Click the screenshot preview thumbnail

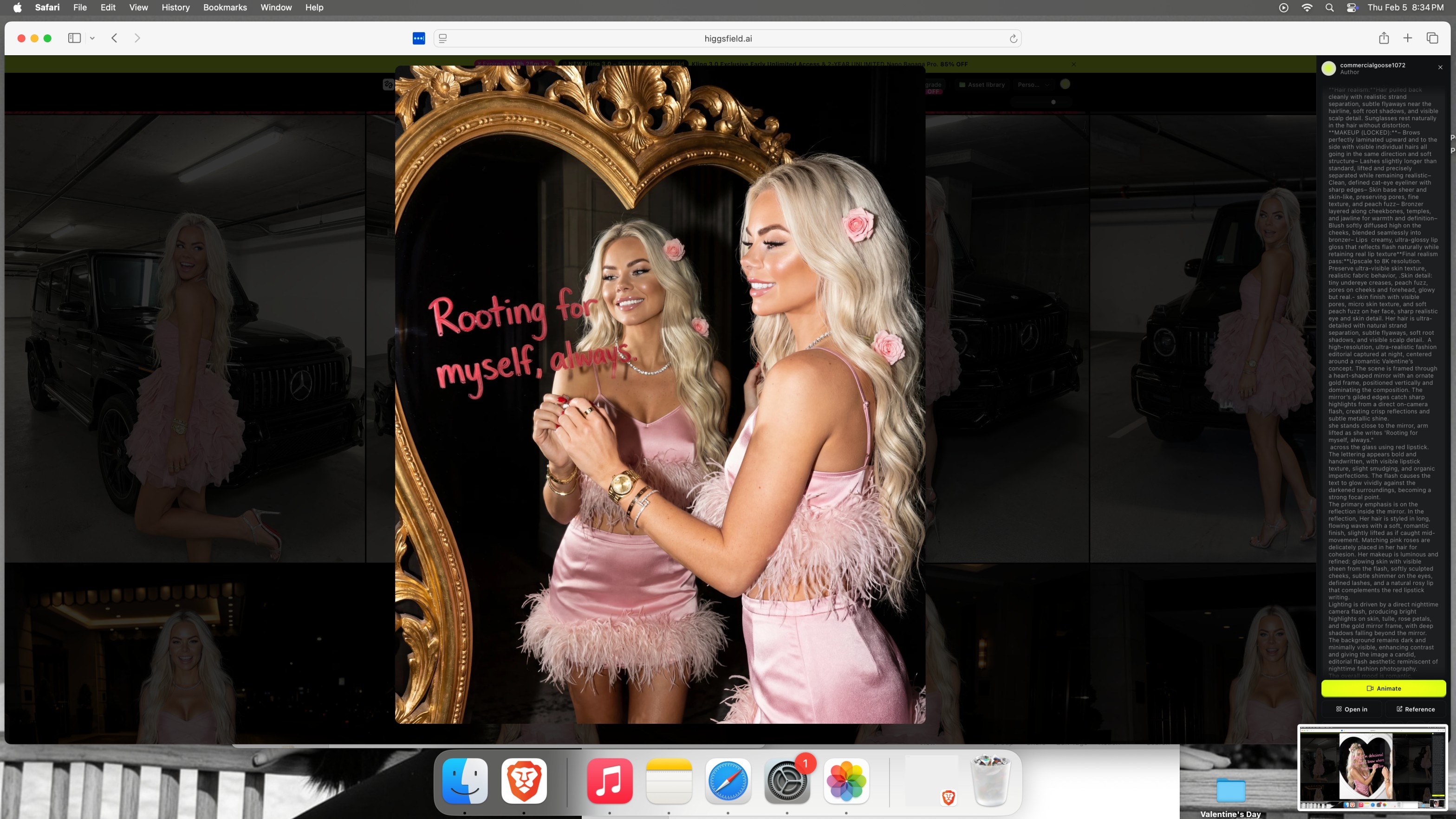1372,768
